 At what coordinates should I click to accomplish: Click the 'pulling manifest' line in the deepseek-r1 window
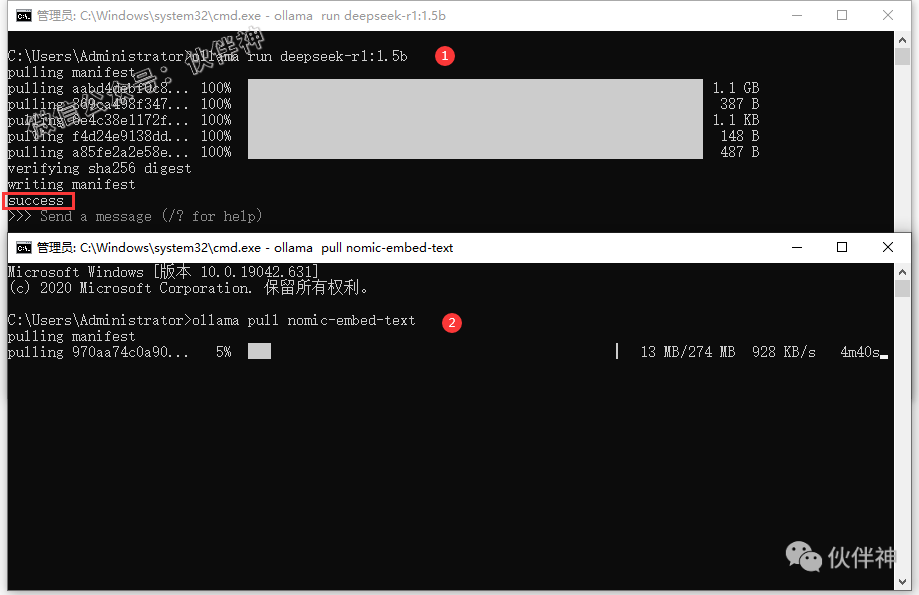pyautogui.click(x=72, y=73)
